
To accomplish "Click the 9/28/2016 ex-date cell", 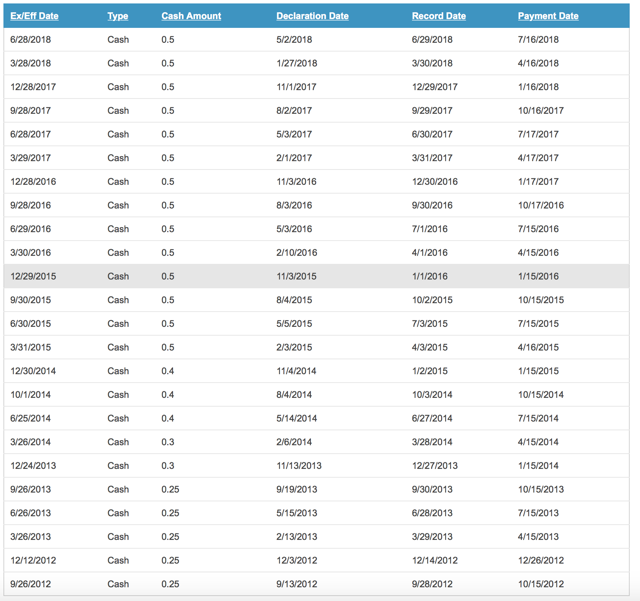I will tap(31, 205).
